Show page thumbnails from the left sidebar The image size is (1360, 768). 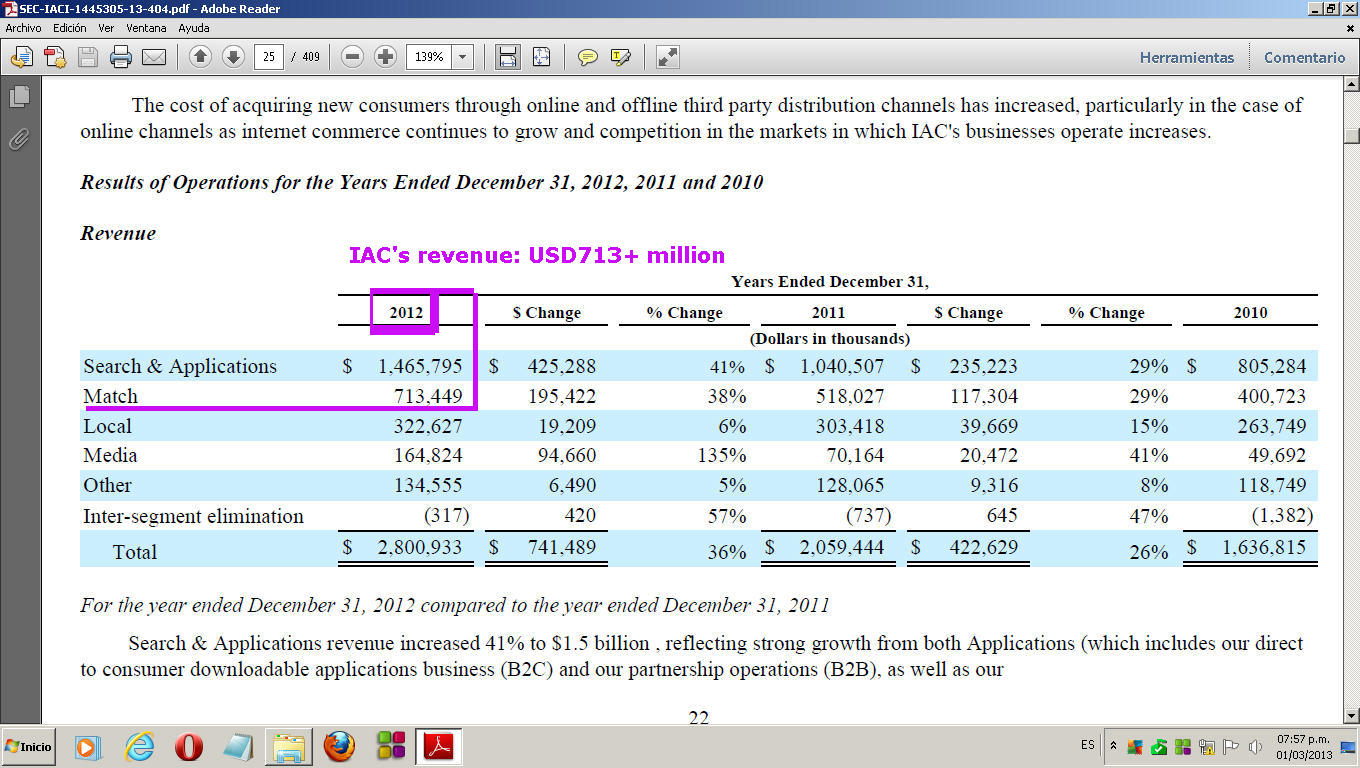[x=20, y=97]
